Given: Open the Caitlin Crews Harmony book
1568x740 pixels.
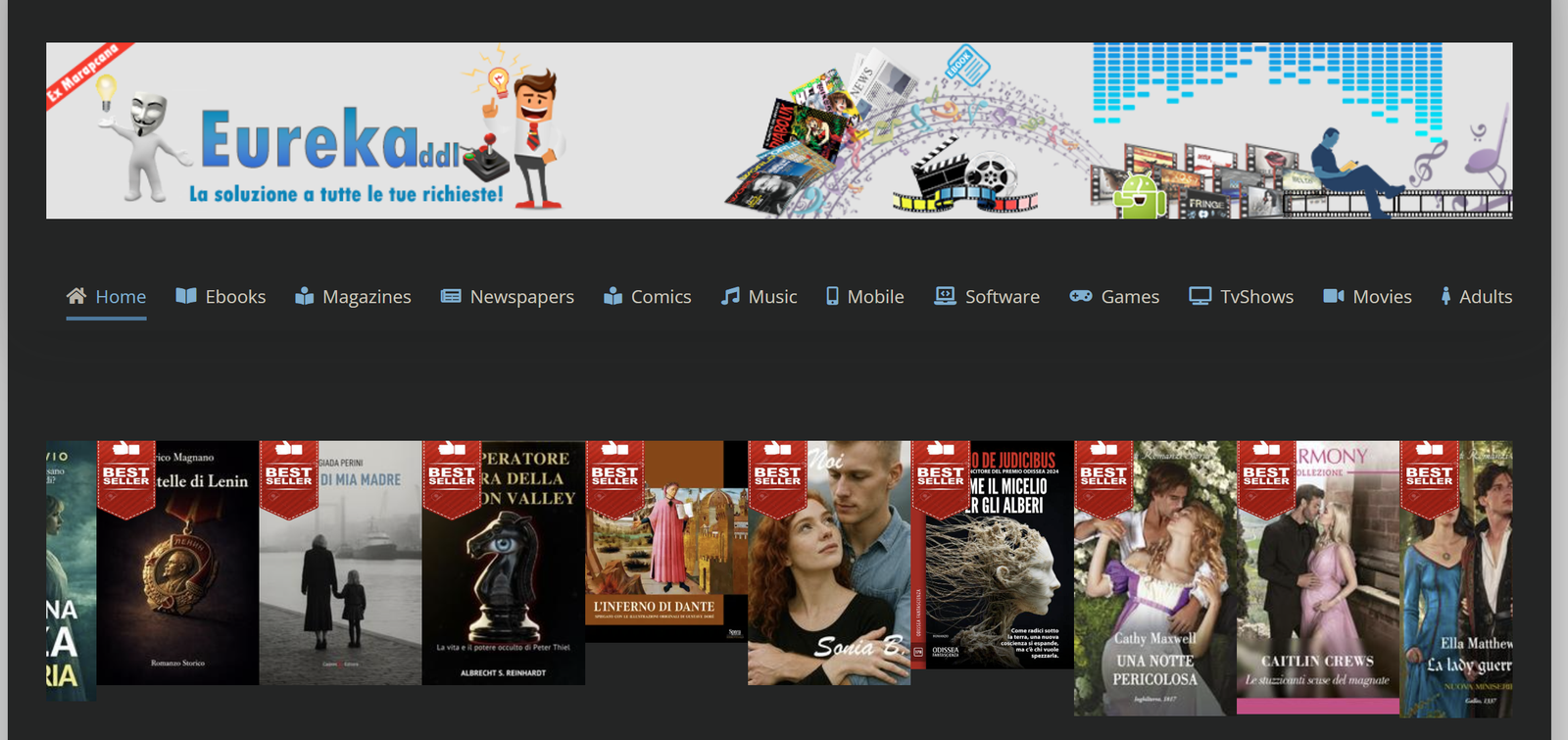Looking at the screenshot, I should [x=1317, y=578].
